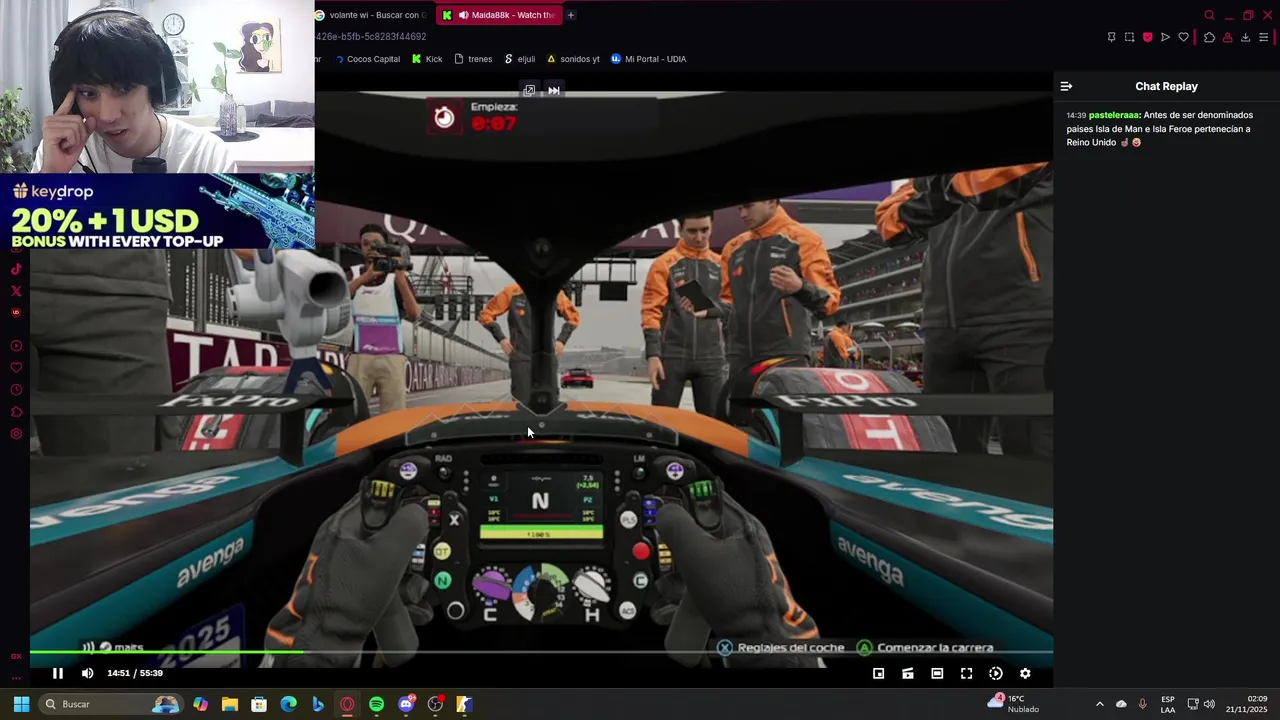Image resolution: width=1280 pixels, height=720 pixels.
Task: Click the search tabs magnifier icon
Action: 1209,15
